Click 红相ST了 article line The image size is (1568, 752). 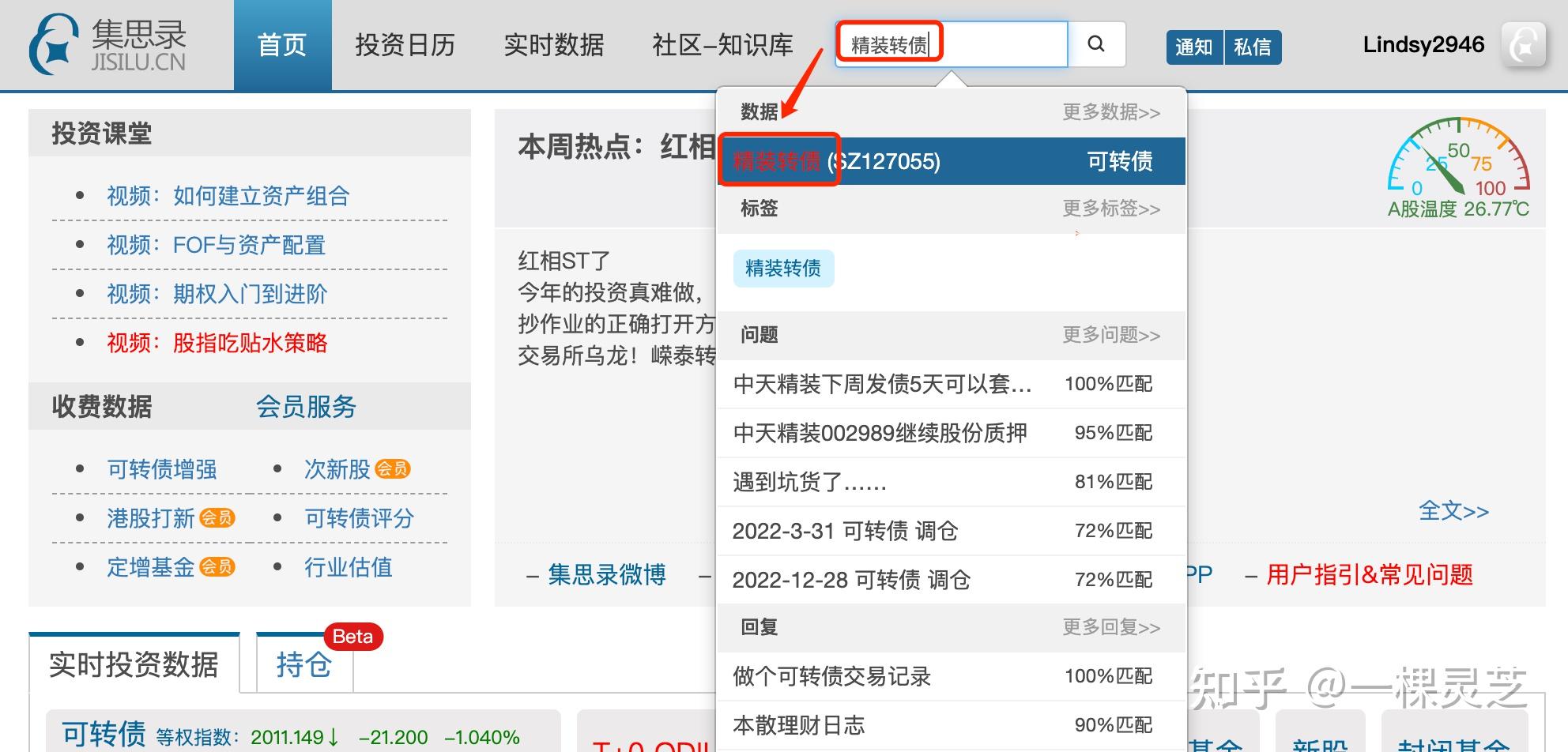coord(564,261)
